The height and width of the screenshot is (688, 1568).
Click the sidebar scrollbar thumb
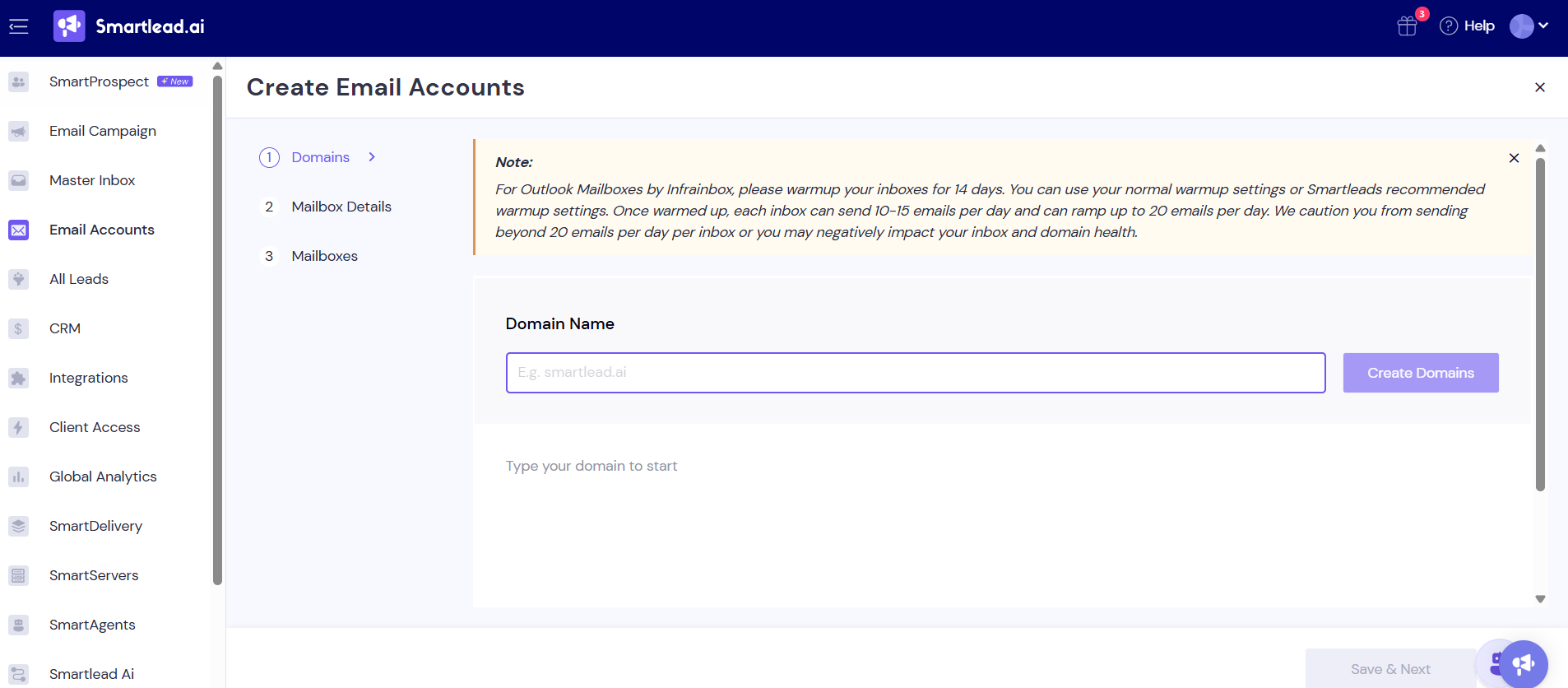[217, 329]
